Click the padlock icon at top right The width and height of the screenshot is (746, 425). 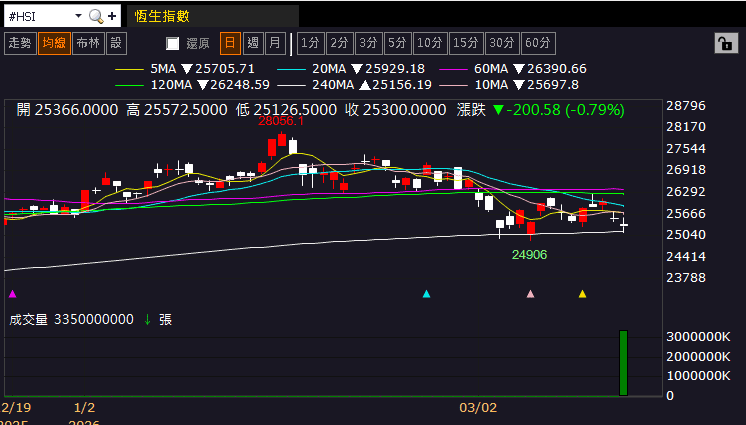point(723,43)
